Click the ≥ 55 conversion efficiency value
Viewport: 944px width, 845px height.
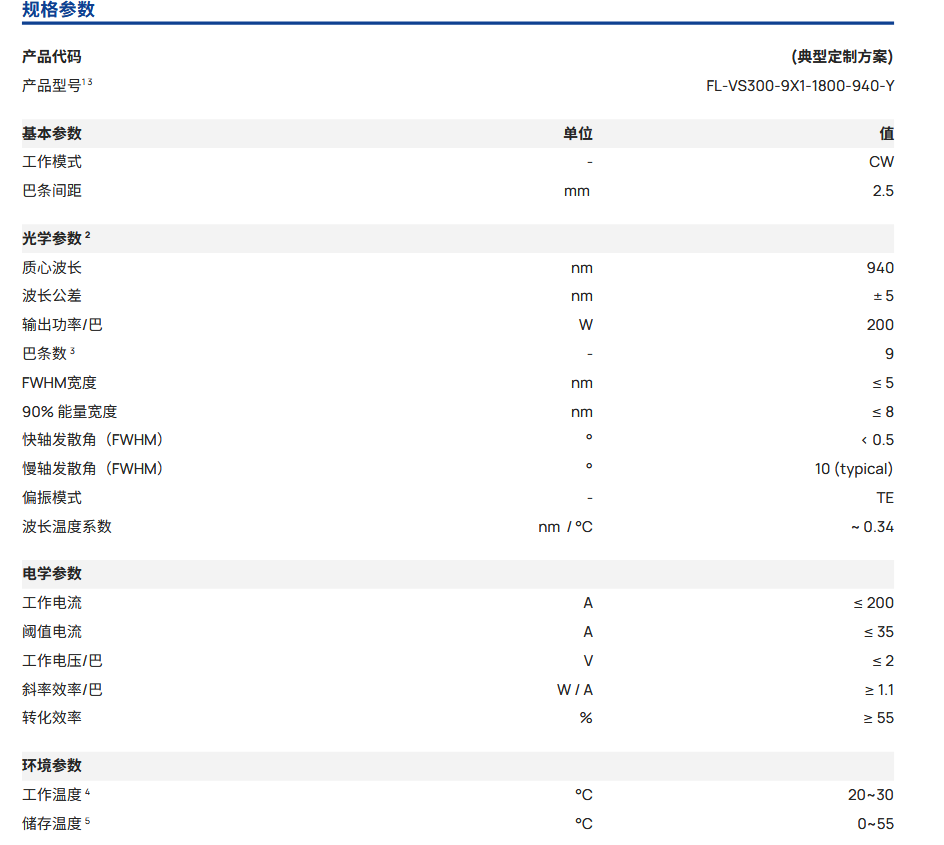click(x=878, y=718)
